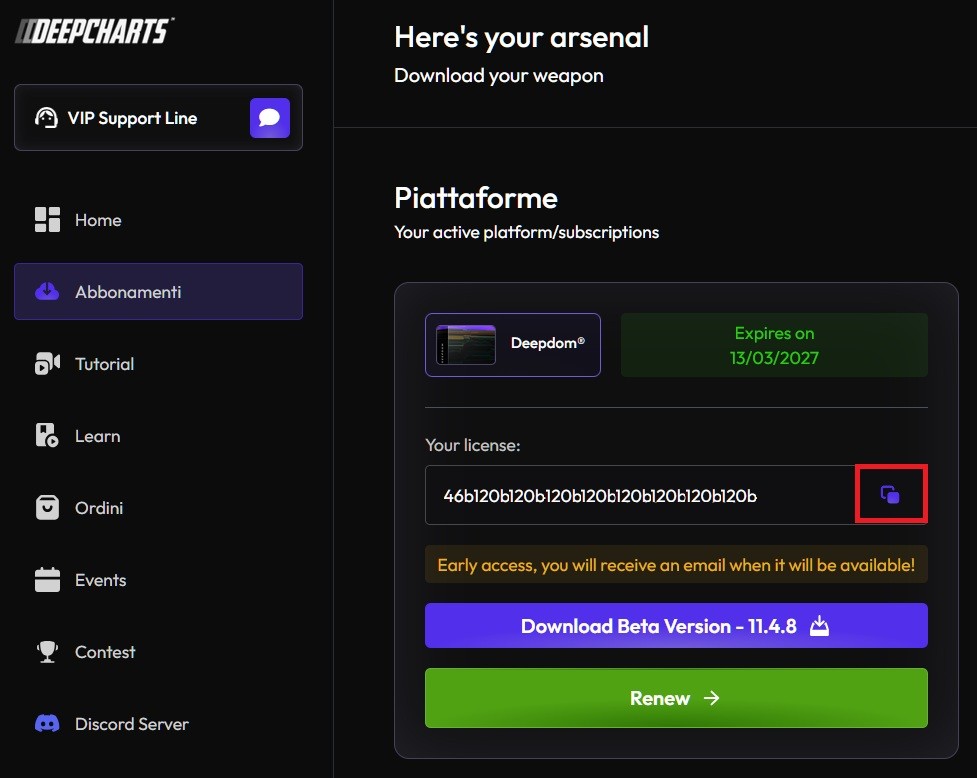Click the Ordini shopping bag icon
The height and width of the screenshot is (778, 977).
tap(47, 508)
